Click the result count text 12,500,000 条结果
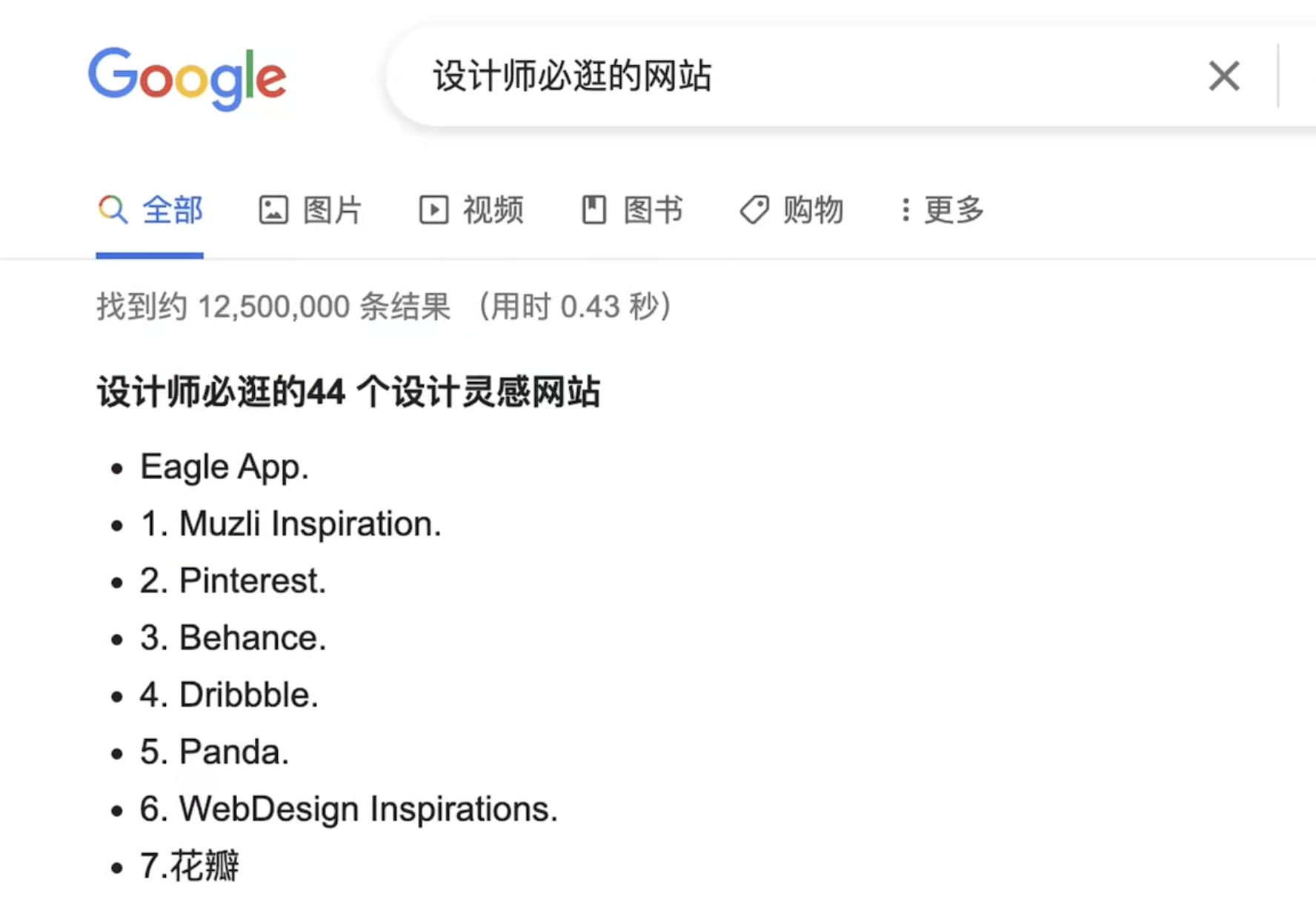 [x=325, y=307]
